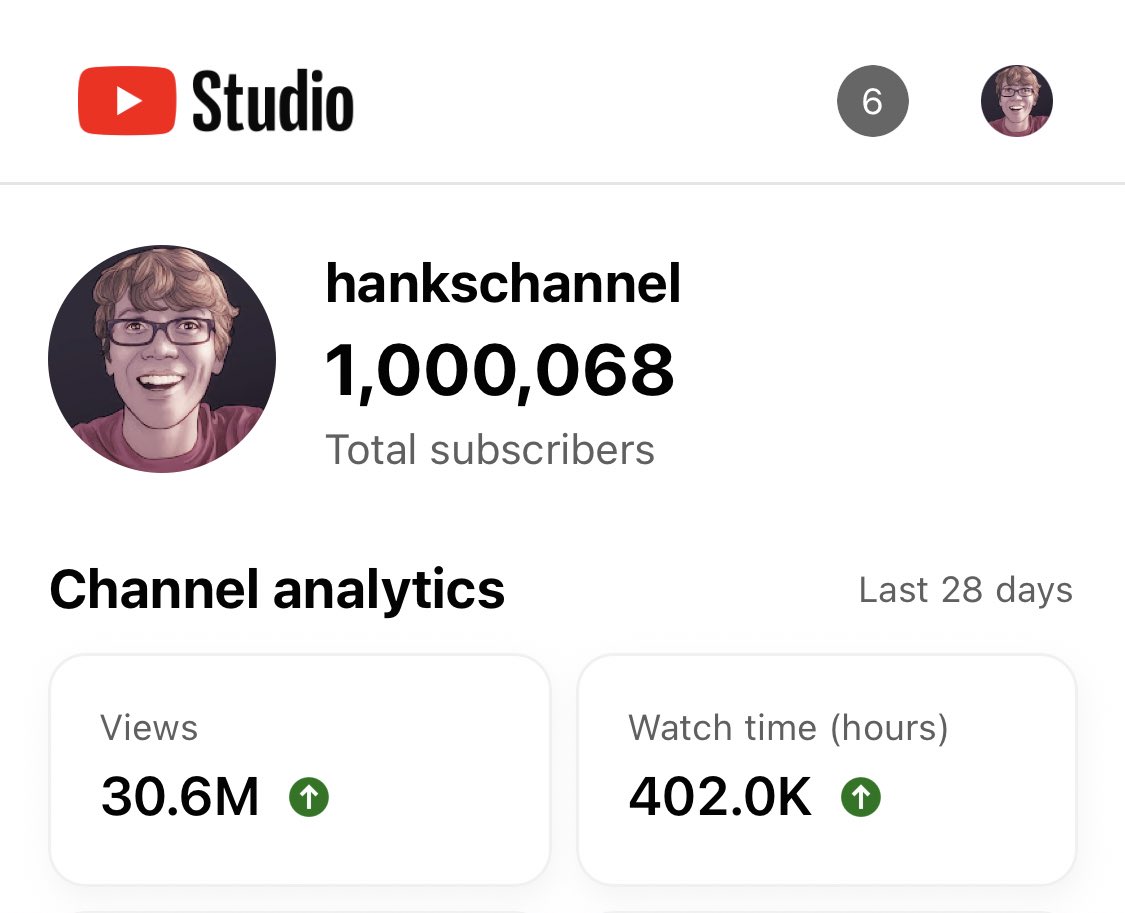Click the channel name hankschannel
The width and height of the screenshot is (1125, 913).
pyautogui.click(x=503, y=284)
